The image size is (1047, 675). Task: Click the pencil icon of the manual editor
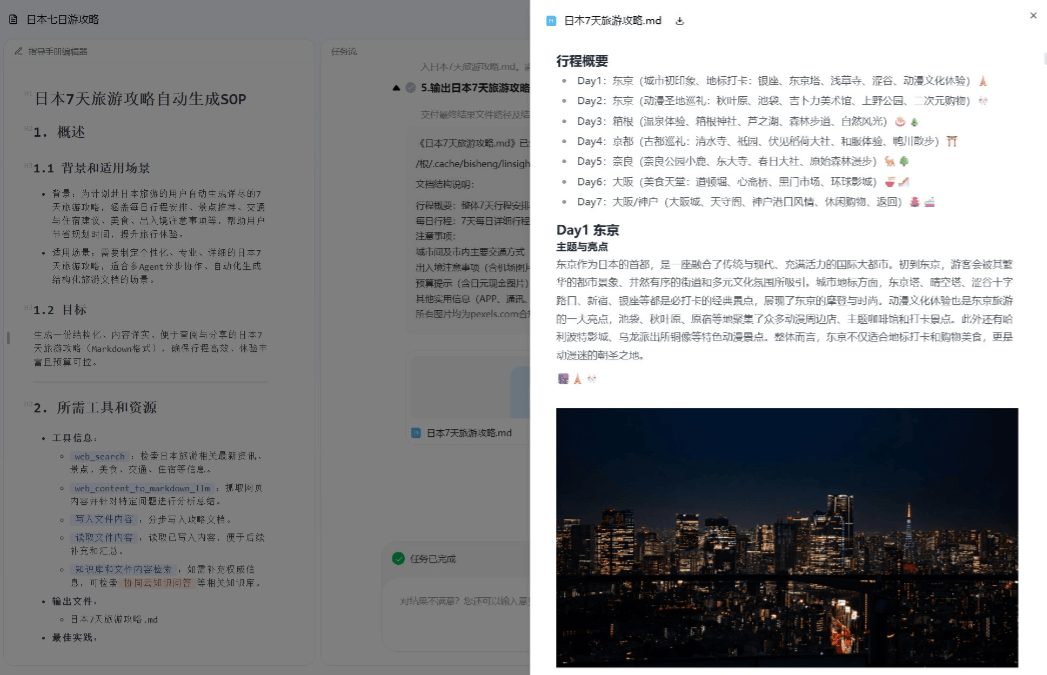coord(18,50)
